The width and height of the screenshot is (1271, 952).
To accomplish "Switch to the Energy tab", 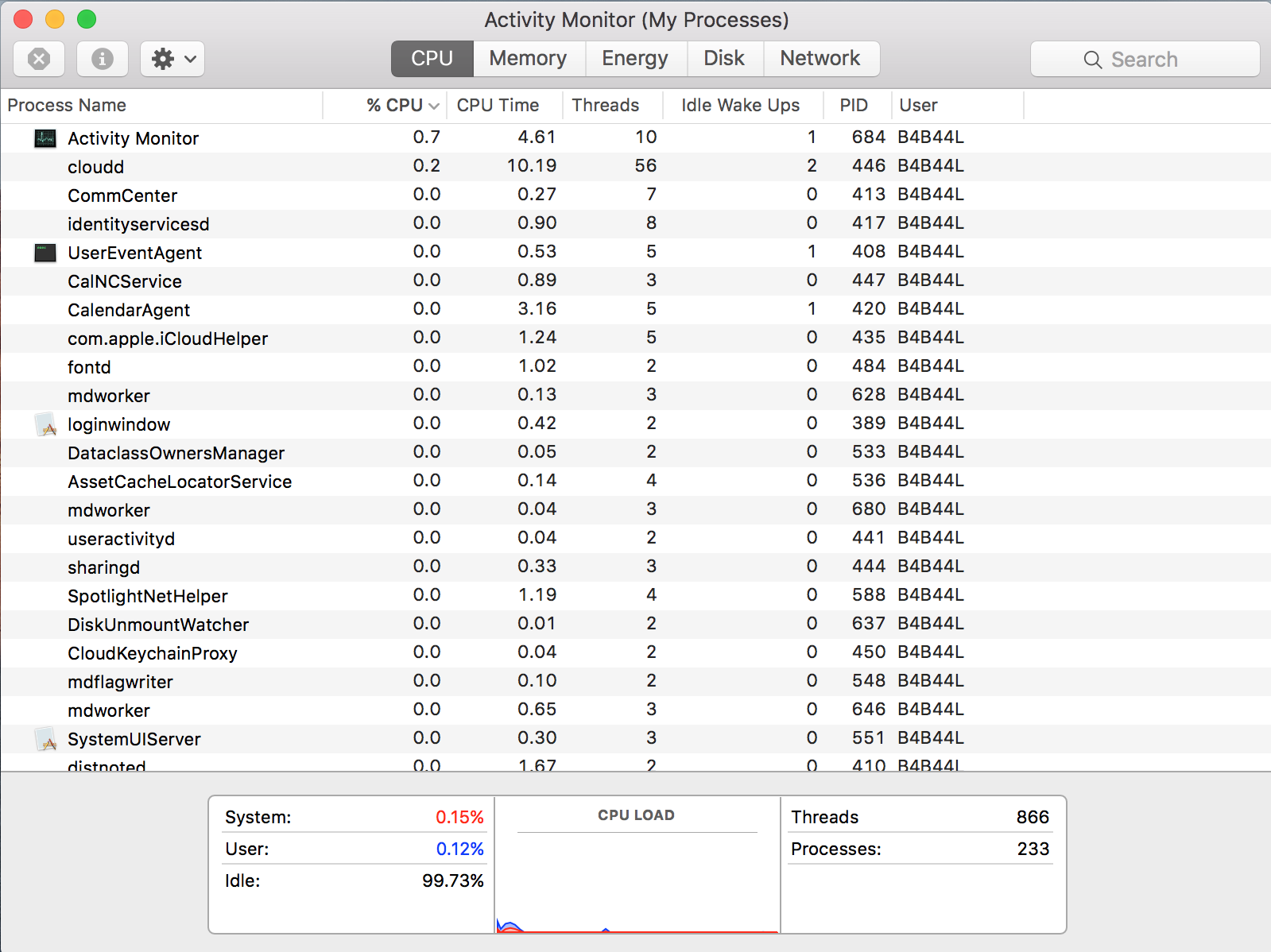I will [x=636, y=59].
